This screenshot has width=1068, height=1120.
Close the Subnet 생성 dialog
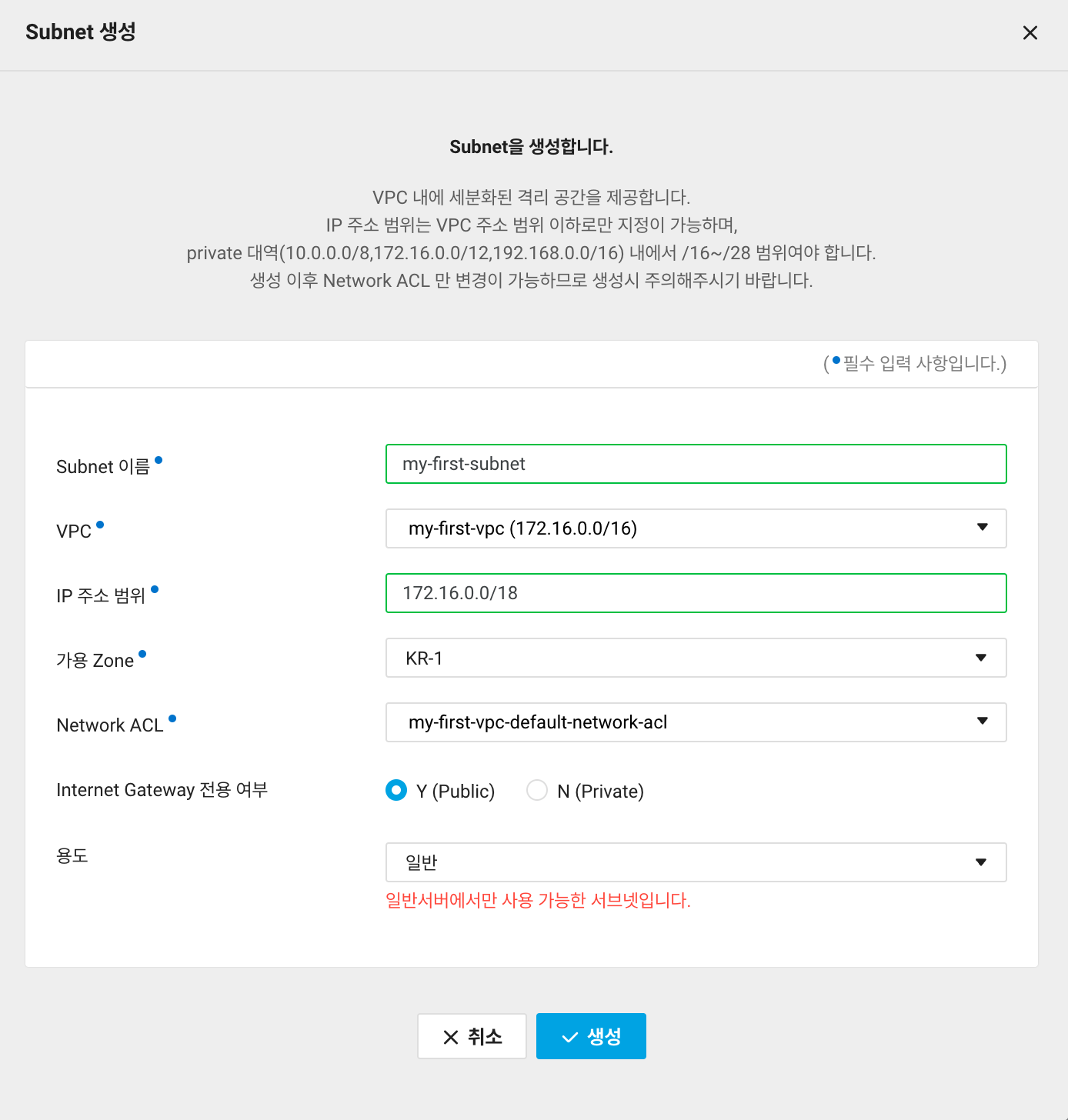click(1030, 32)
